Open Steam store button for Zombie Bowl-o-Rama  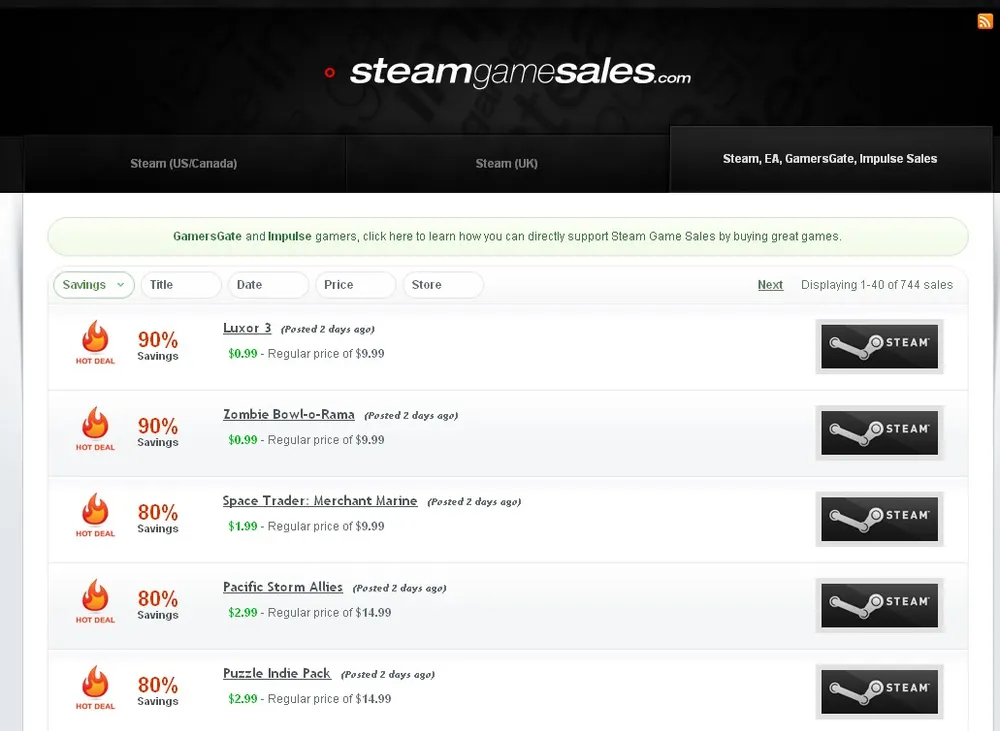pyautogui.click(x=879, y=433)
